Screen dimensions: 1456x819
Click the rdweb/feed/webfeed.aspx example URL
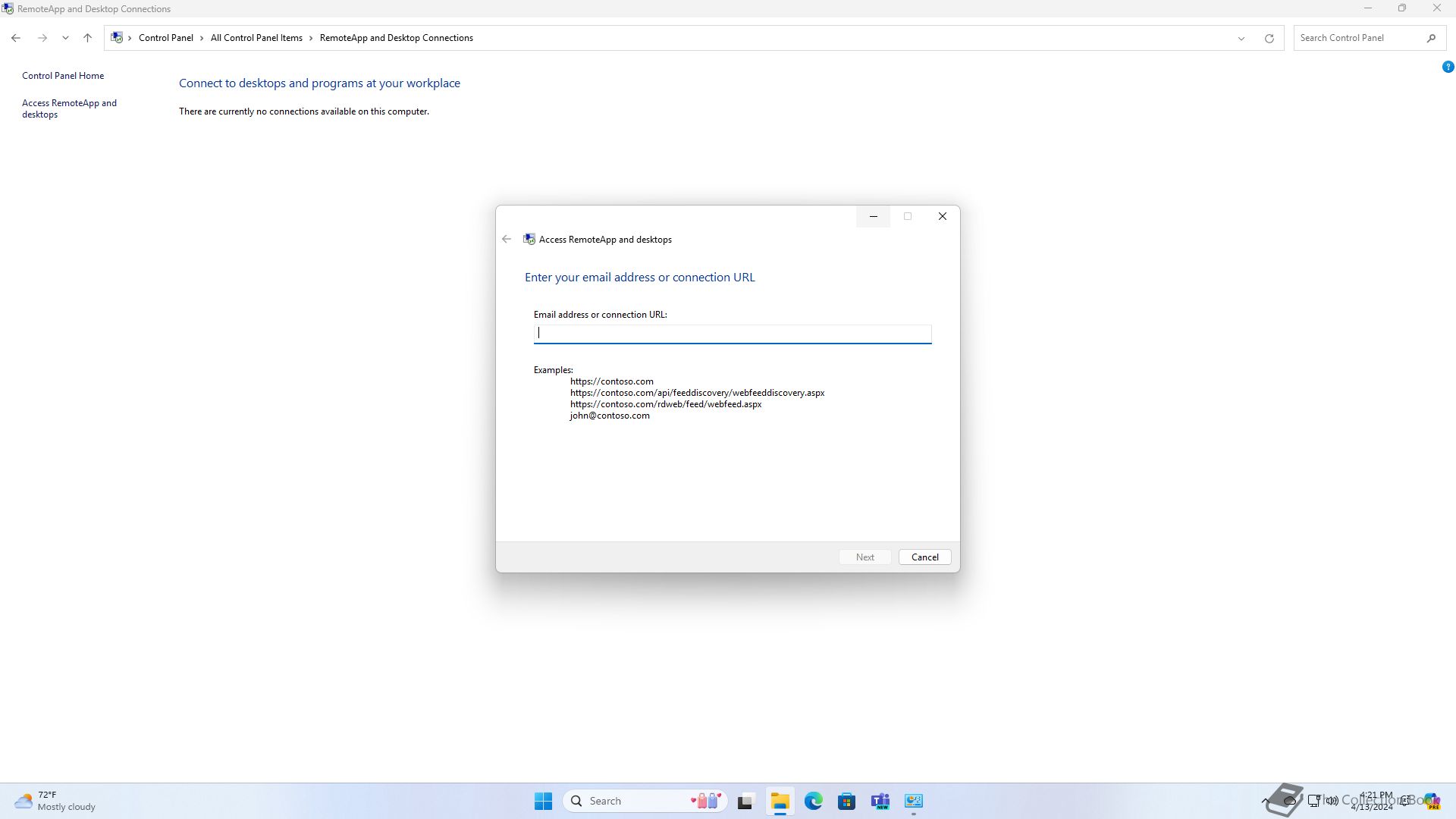click(666, 404)
